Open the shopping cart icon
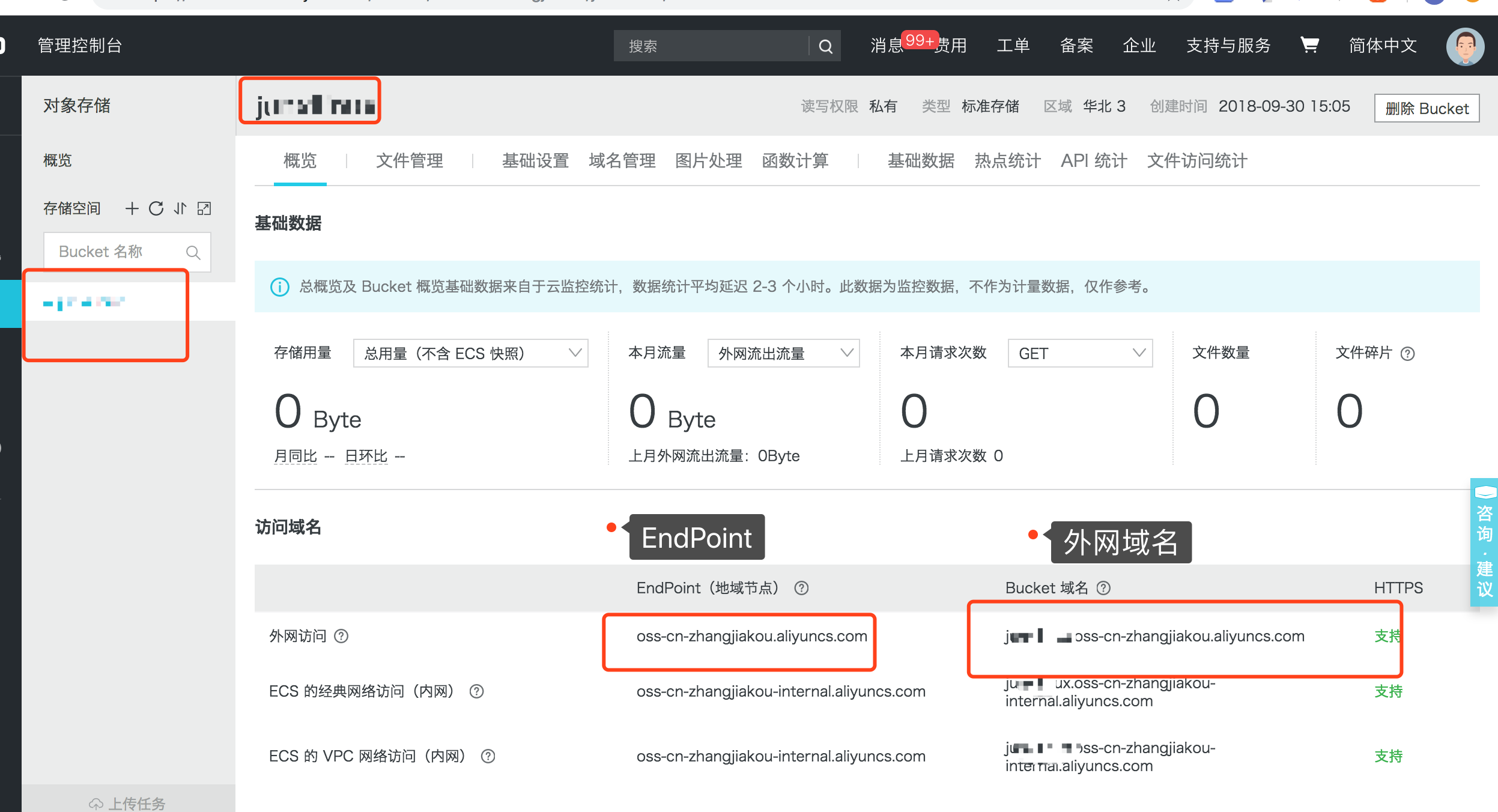 [x=1309, y=45]
